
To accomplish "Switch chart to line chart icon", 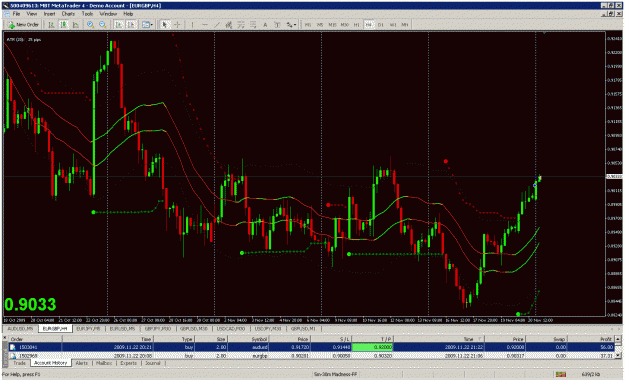I will point(75,25).
